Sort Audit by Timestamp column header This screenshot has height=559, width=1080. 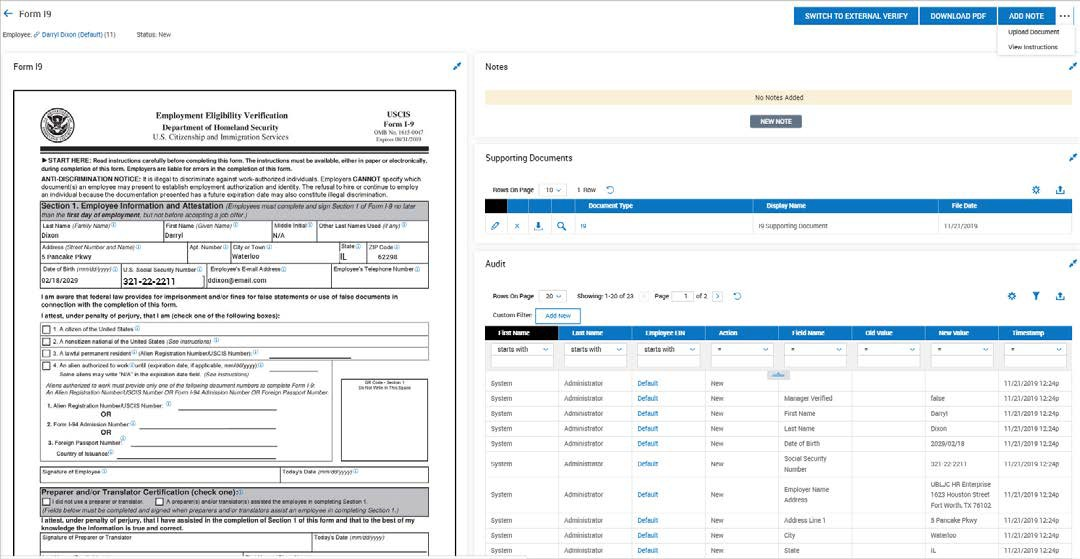coord(1035,333)
